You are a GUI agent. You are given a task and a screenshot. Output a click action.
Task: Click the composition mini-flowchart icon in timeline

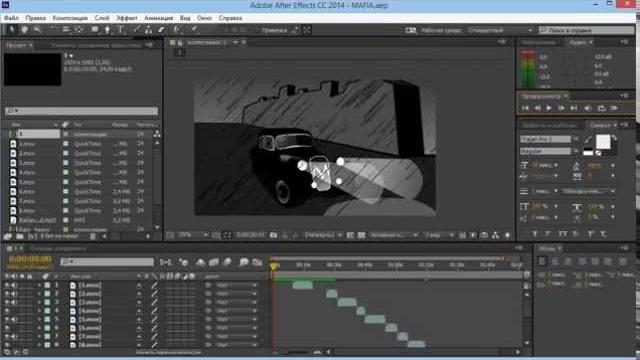[x=166, y=262]
